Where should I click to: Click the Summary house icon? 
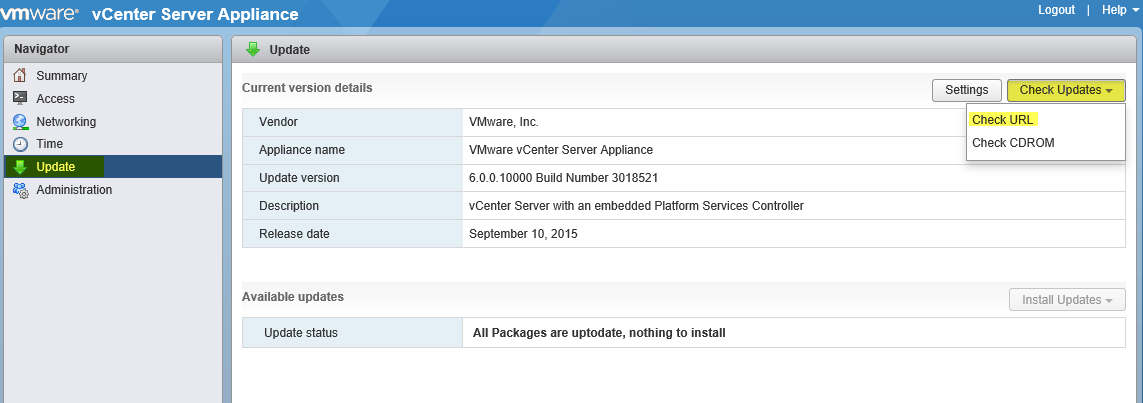click(x=20, y=75)
